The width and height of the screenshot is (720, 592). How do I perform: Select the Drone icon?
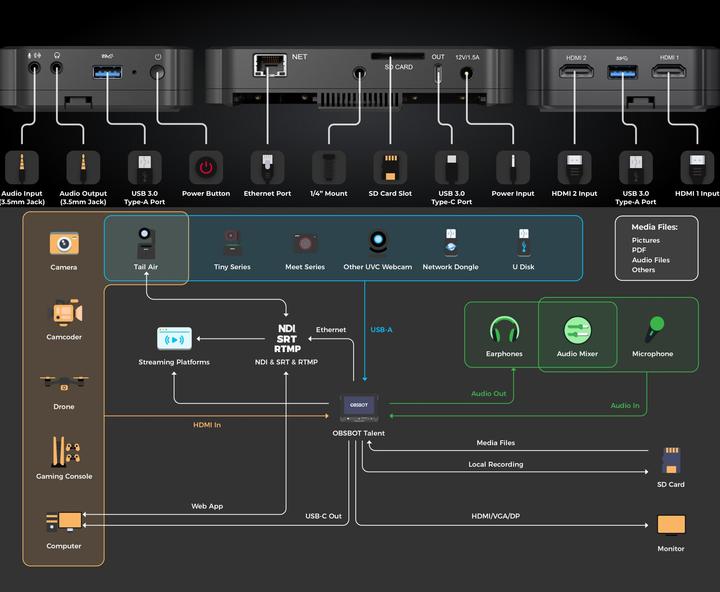coord(64,383)
